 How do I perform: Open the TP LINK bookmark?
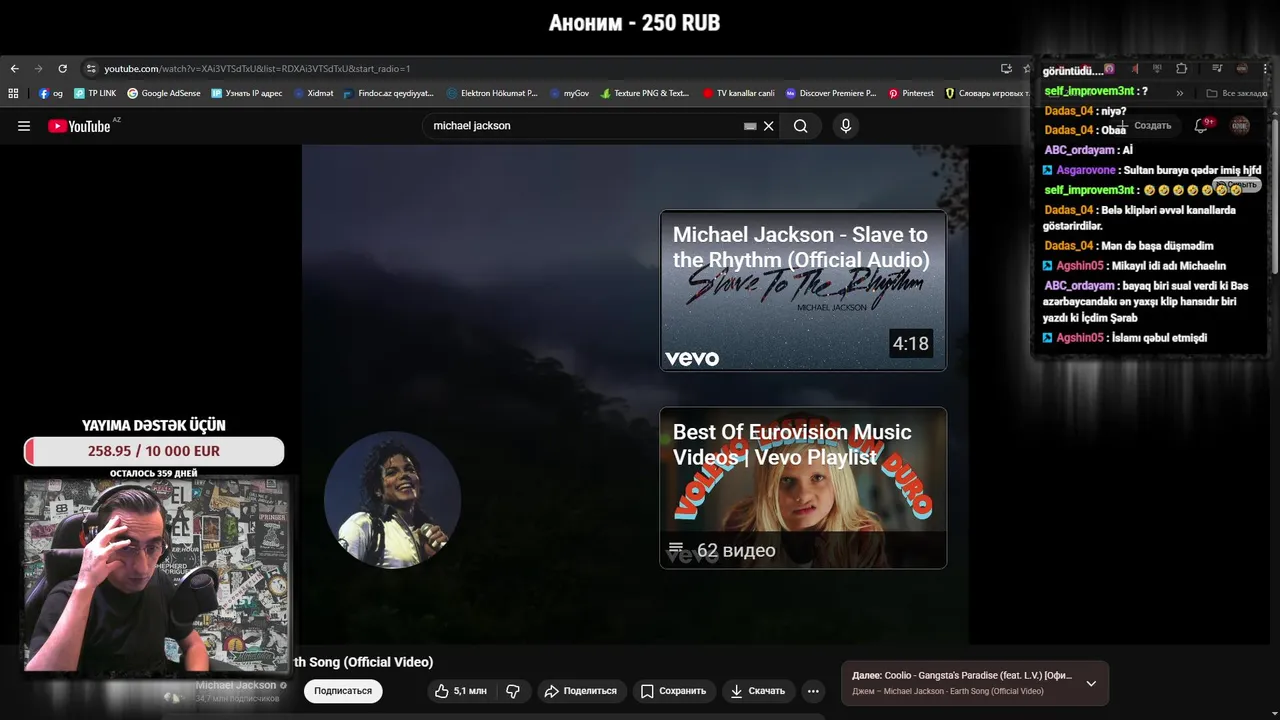pyautogui.click(x=95, y=93)
